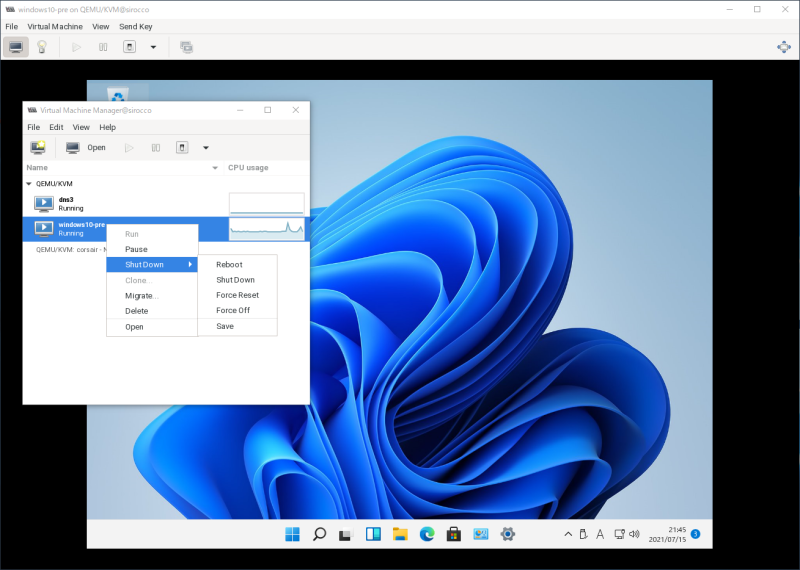Open Manager toolbar shutdown dropdown arrow
The height and width of the screenshot is (570, 800).
coord(206,147)
